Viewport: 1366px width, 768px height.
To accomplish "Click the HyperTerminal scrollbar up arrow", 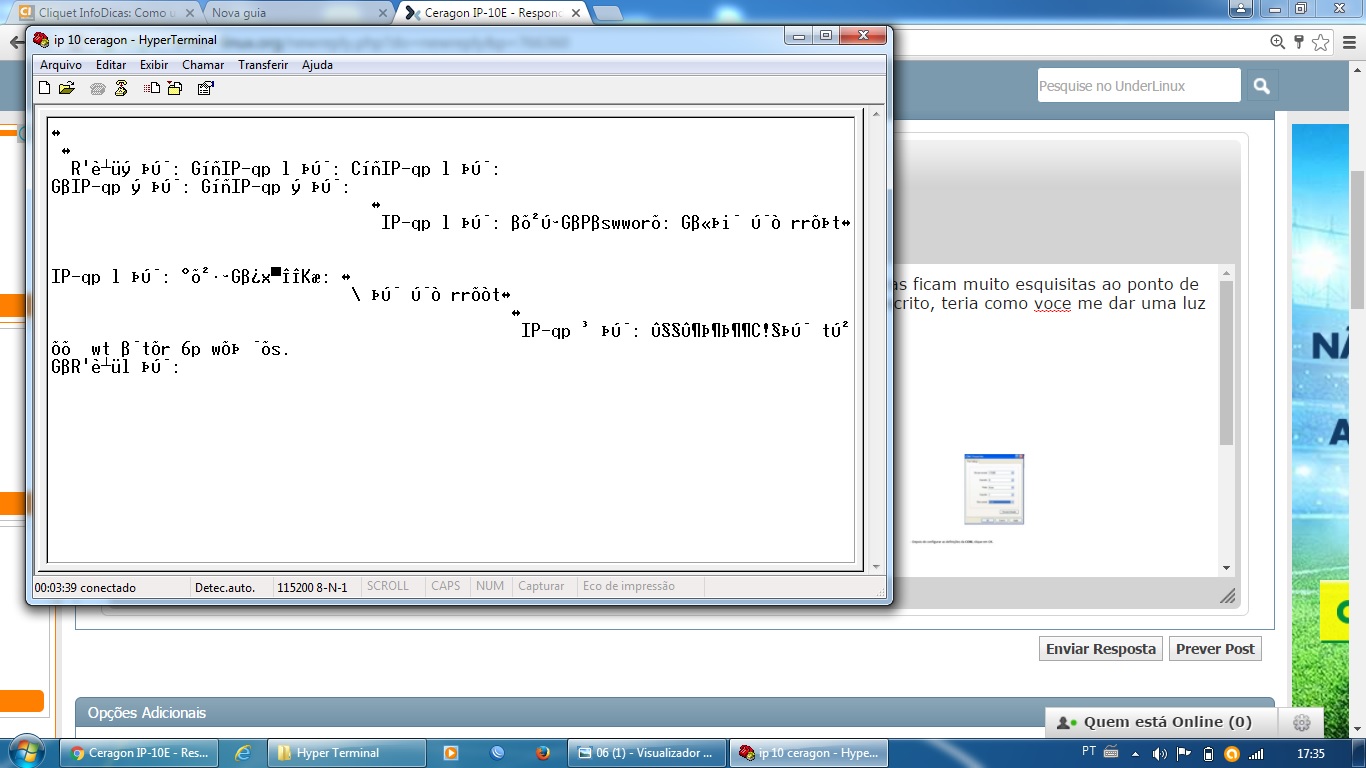I will point(877,114).
